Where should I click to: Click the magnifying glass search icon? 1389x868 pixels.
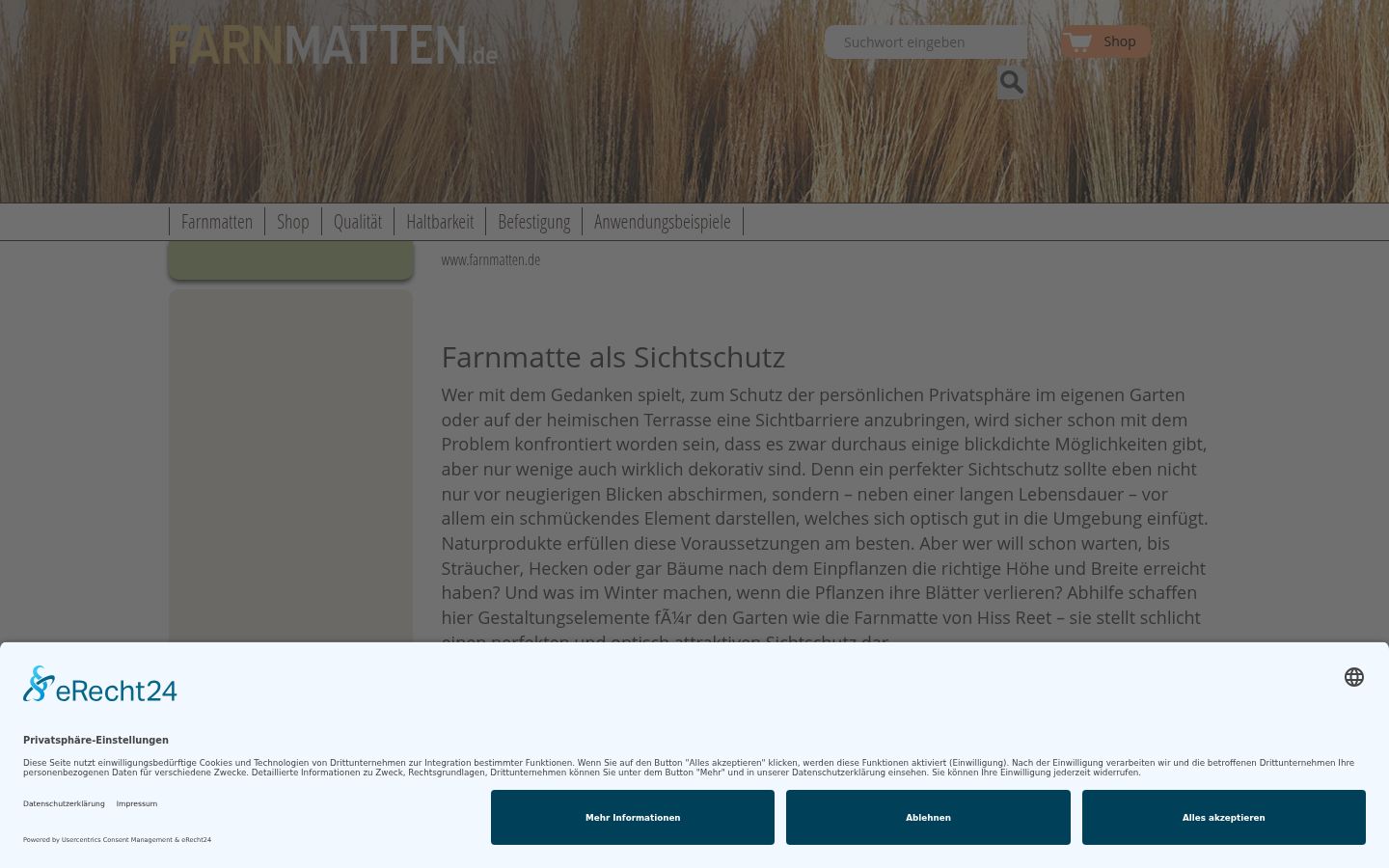pos(1011,82)
